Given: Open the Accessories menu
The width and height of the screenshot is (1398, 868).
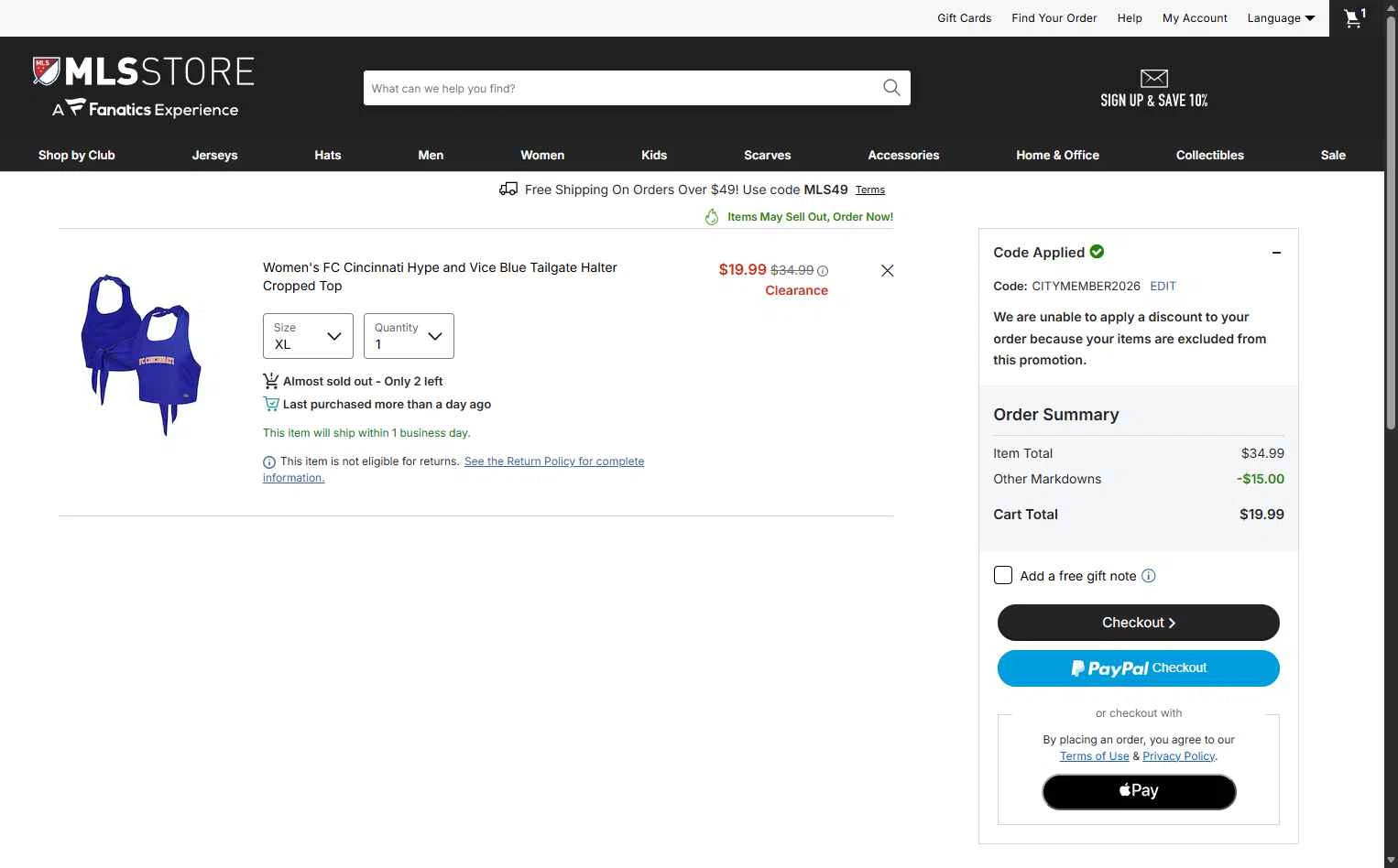Looking at the screenshot, I should pyautogui.click(x=903, y=155).
